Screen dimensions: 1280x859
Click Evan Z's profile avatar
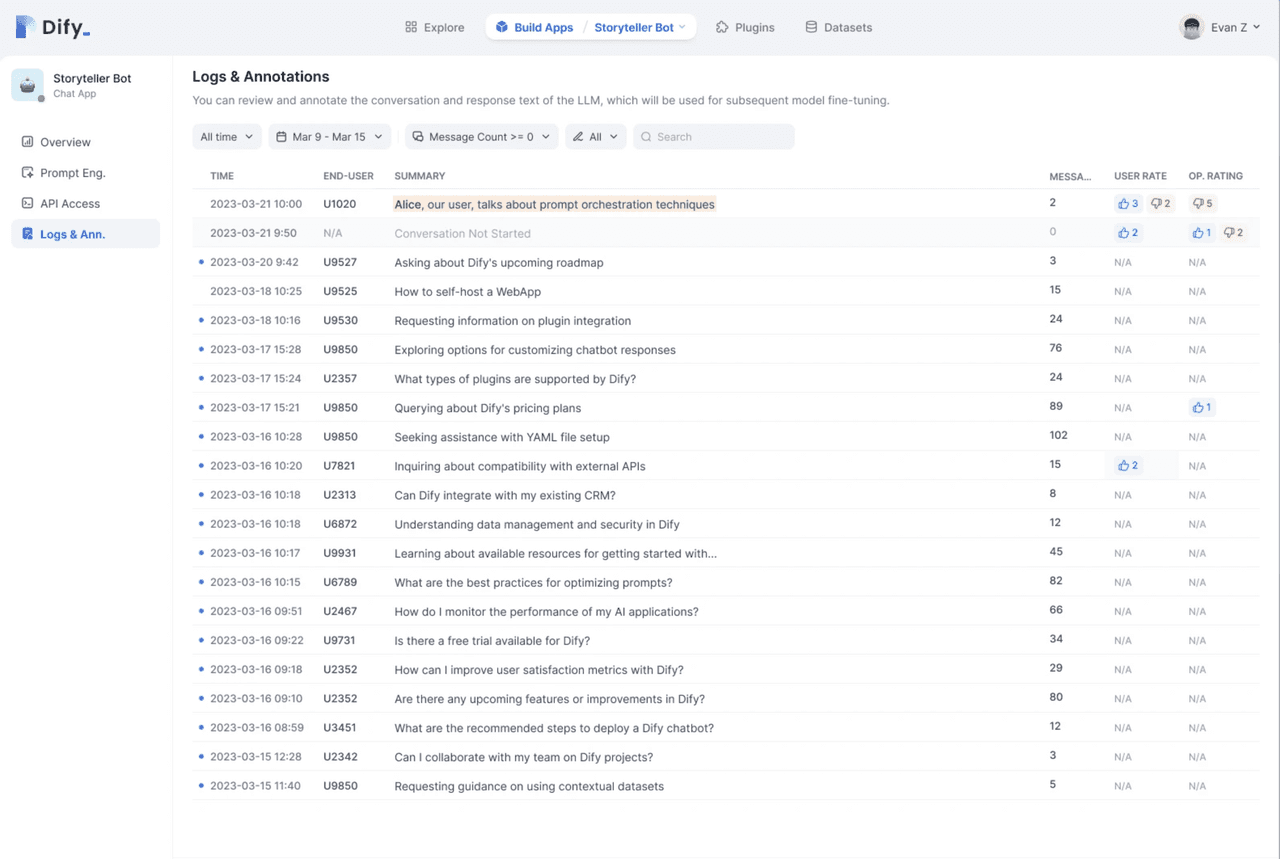point(1191,28)
